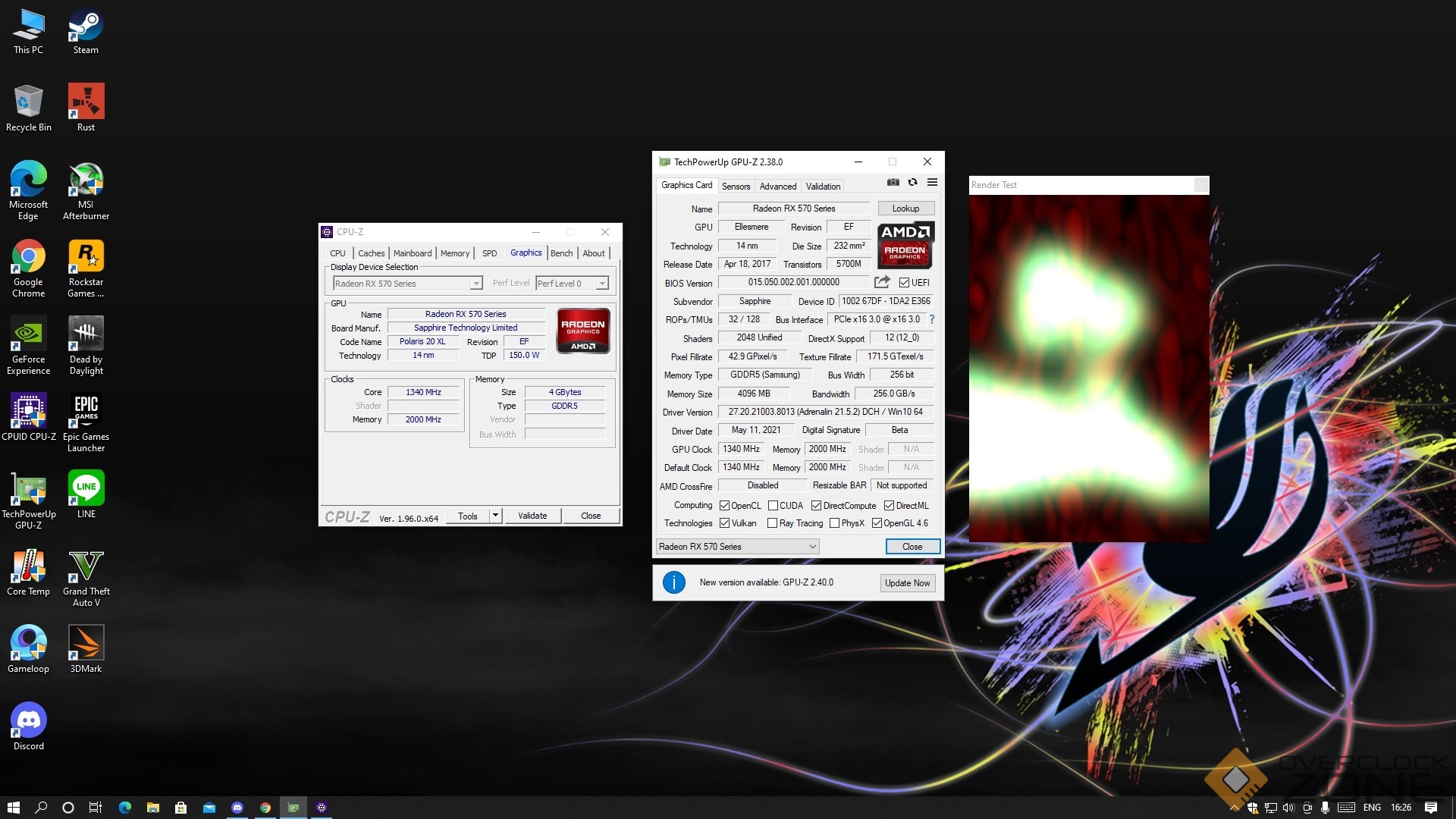
Task: Expand the GPU-Z graphics card selector dropdown
Action: coord(812,547)
